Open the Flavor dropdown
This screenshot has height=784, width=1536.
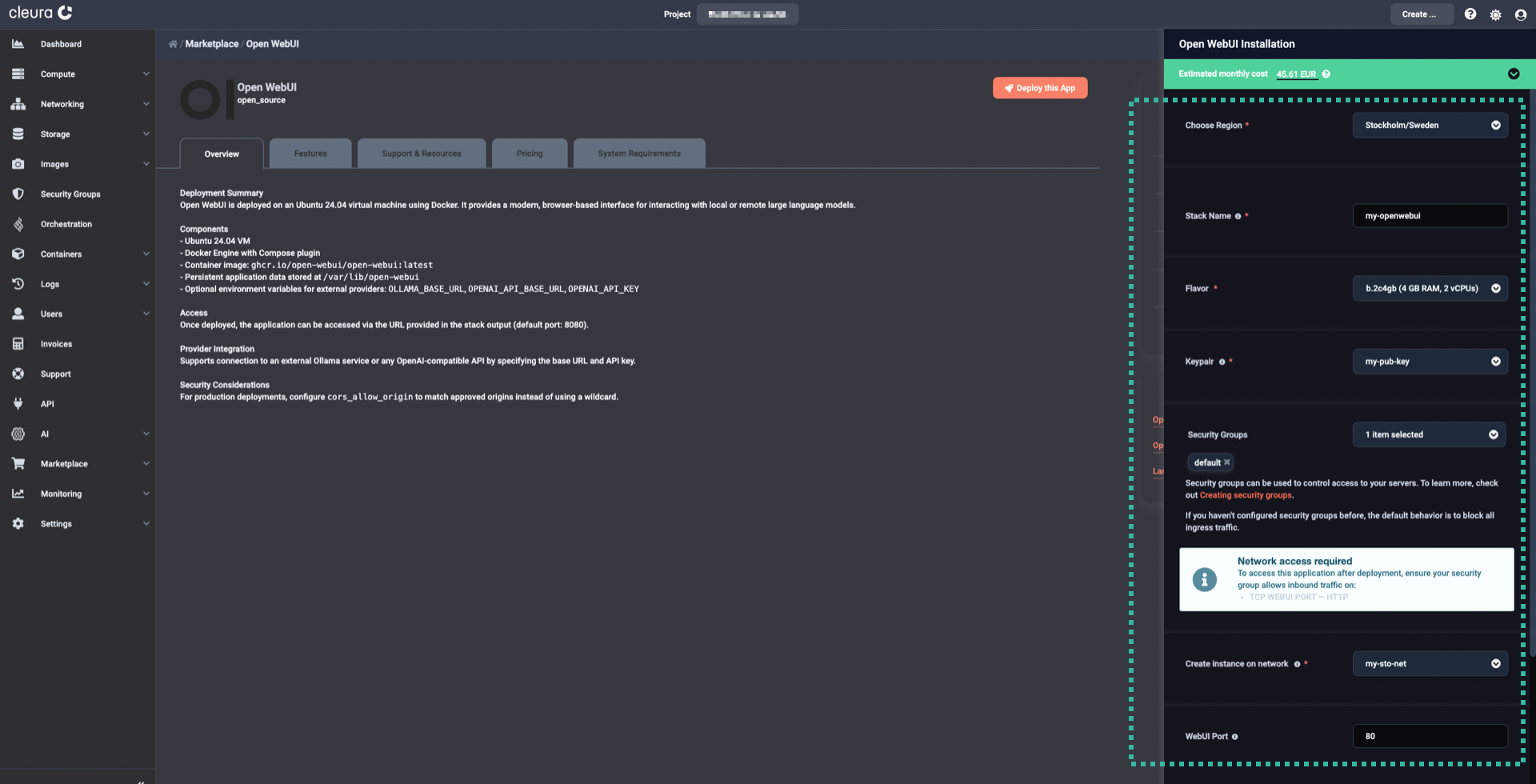point(1430,288)
